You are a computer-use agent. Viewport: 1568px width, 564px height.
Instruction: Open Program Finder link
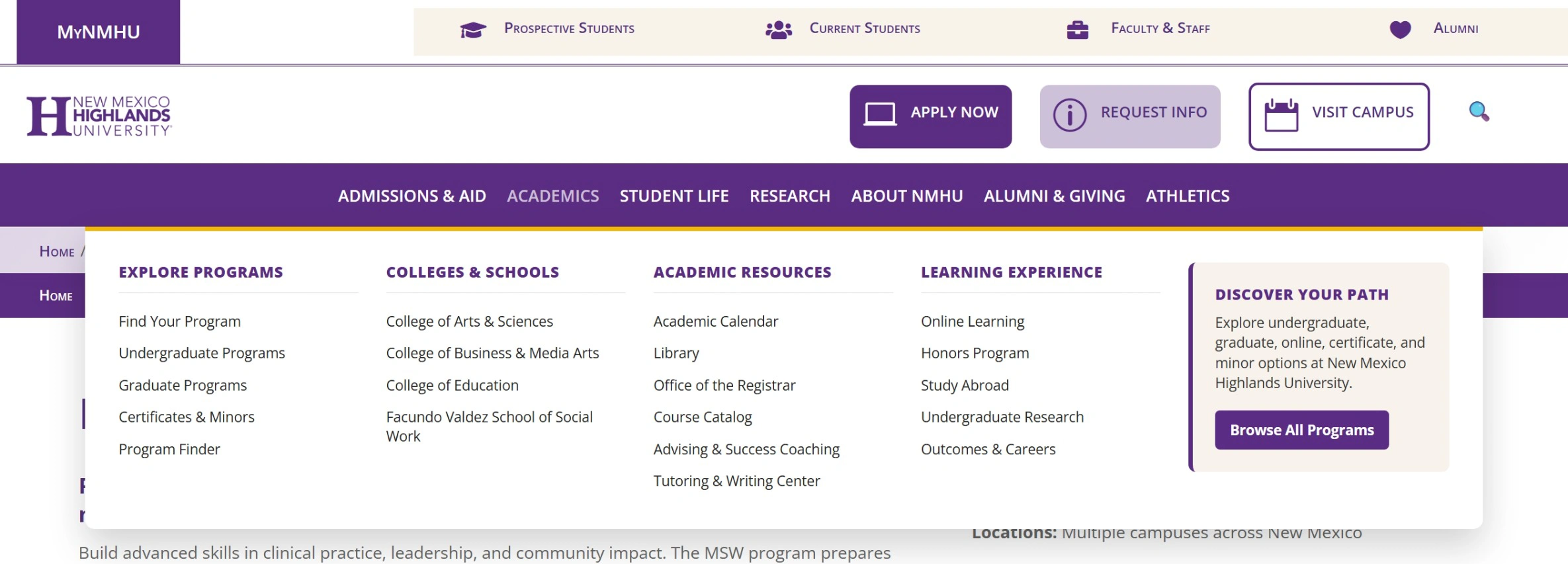(x=169, y=450)
